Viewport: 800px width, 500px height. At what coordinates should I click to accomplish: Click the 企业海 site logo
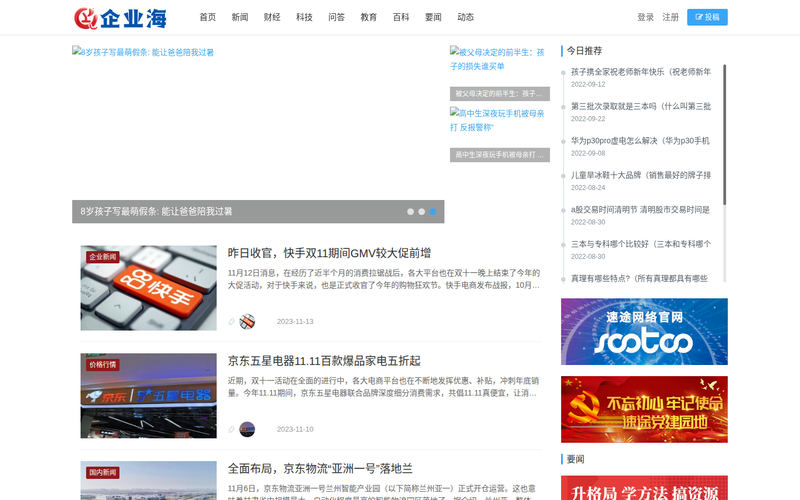tap(120, 18)
